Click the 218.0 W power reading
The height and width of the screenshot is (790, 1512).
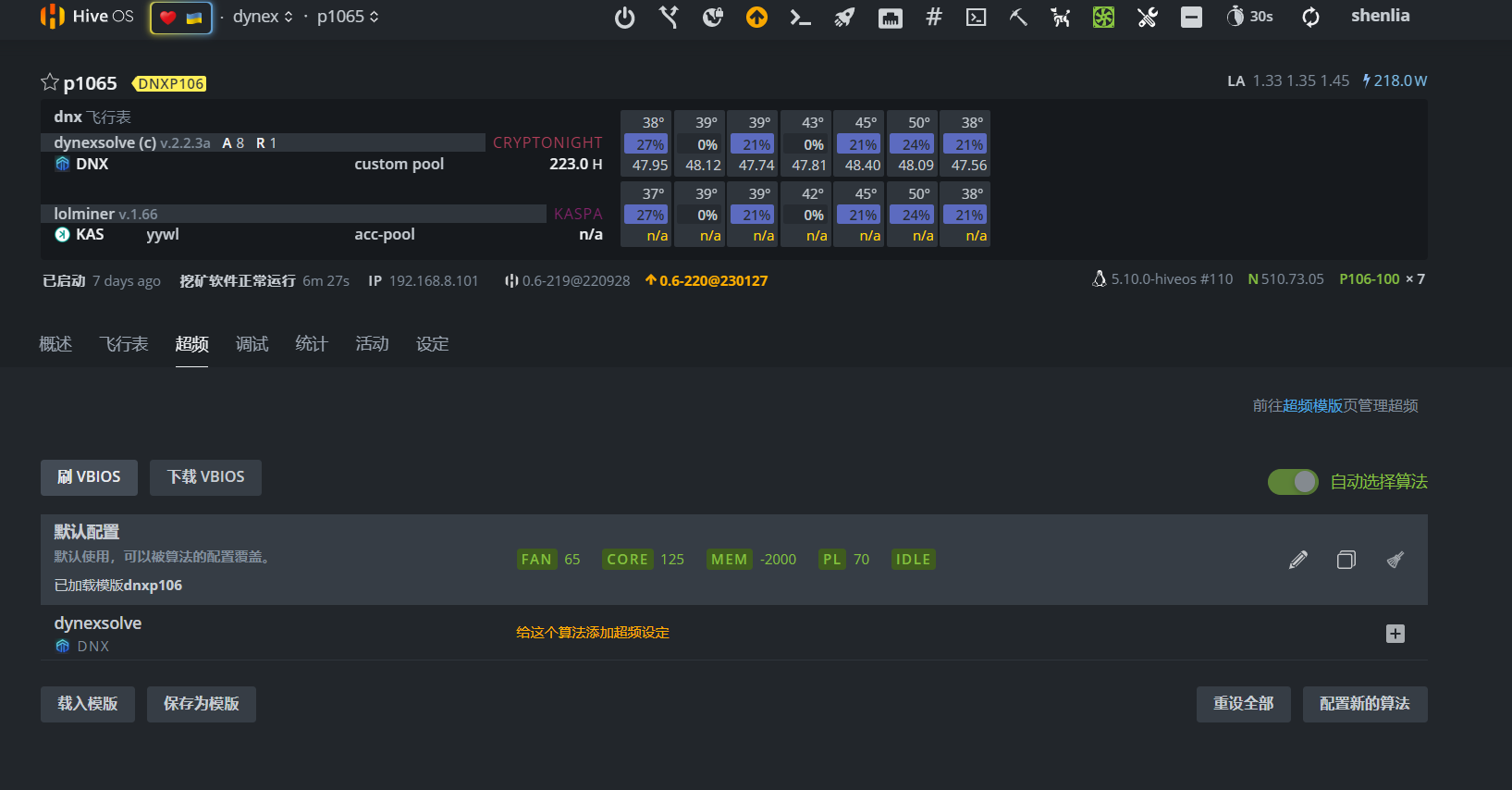pyautogui.click(x=1395, y=80)
